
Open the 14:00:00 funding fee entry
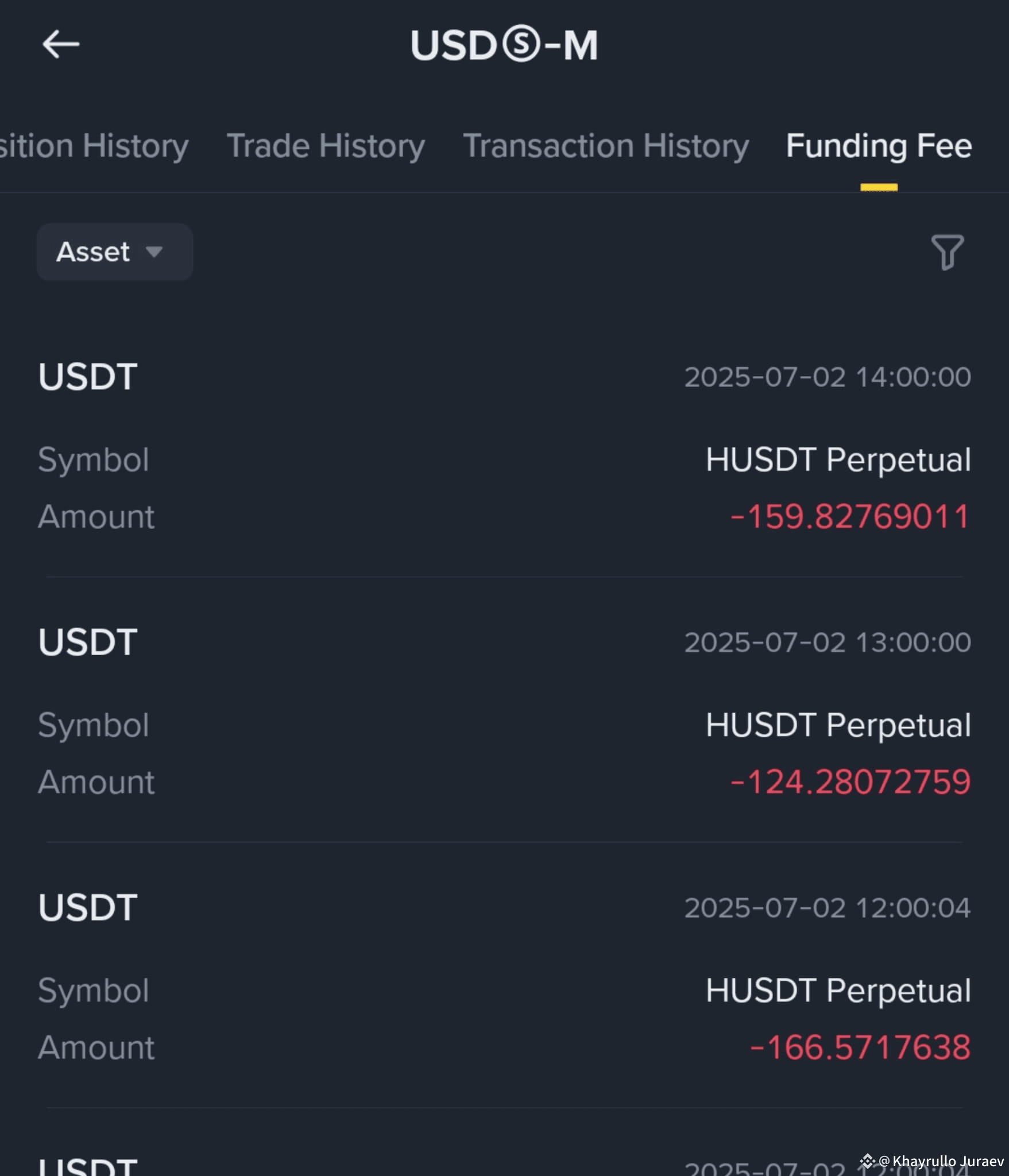(504, 446)
